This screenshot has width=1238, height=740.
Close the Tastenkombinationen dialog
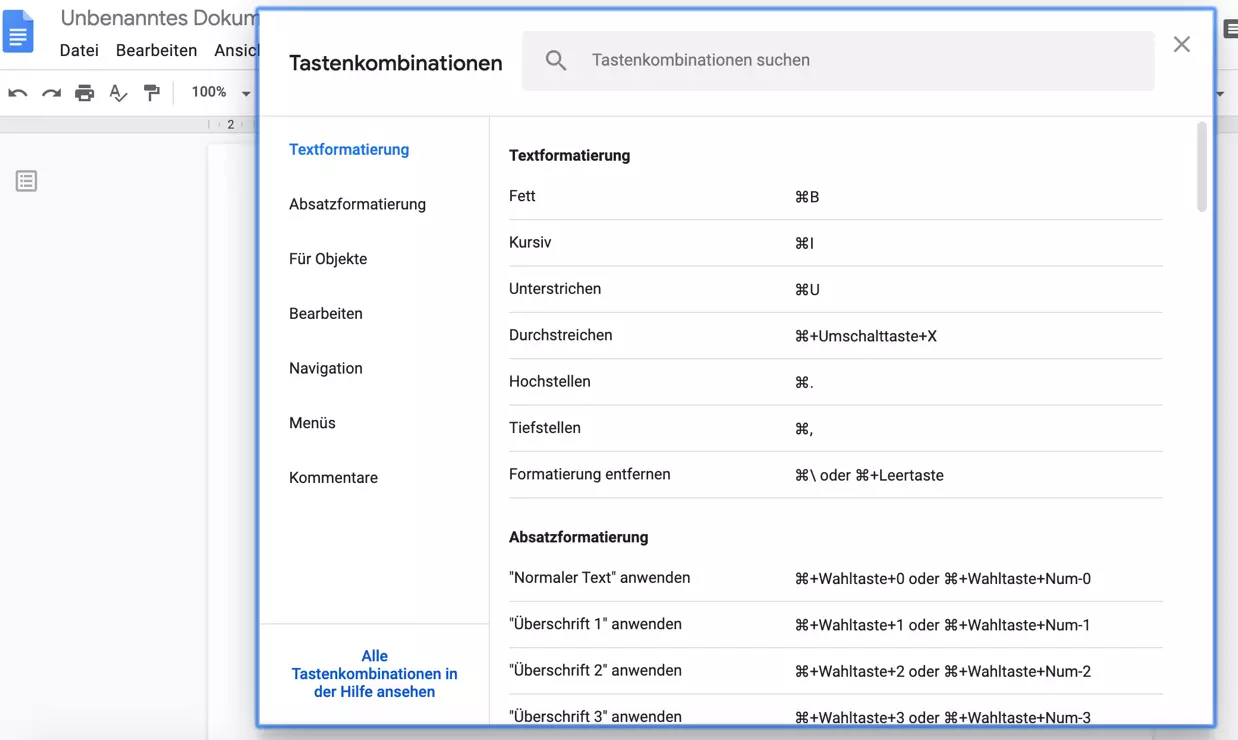(1181, 44)
